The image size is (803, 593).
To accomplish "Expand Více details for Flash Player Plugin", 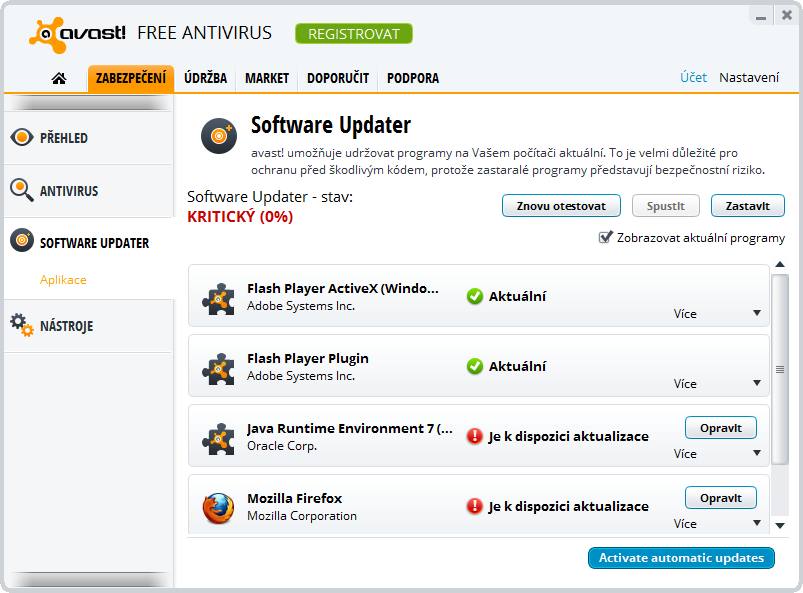I will (x=717, y=384).
